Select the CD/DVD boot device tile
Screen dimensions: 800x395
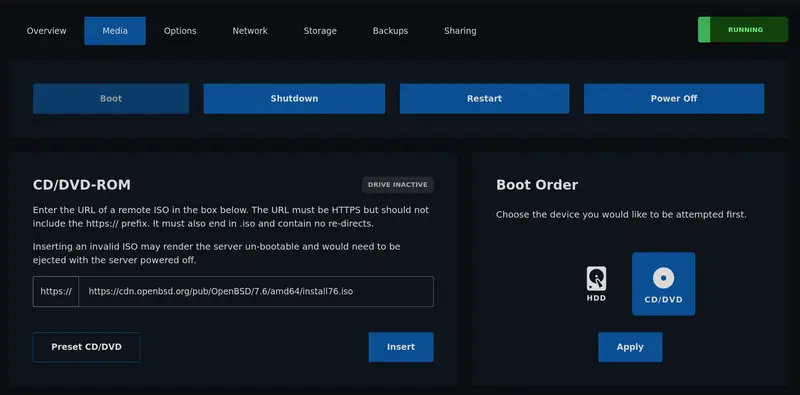(x=663, y=284)
